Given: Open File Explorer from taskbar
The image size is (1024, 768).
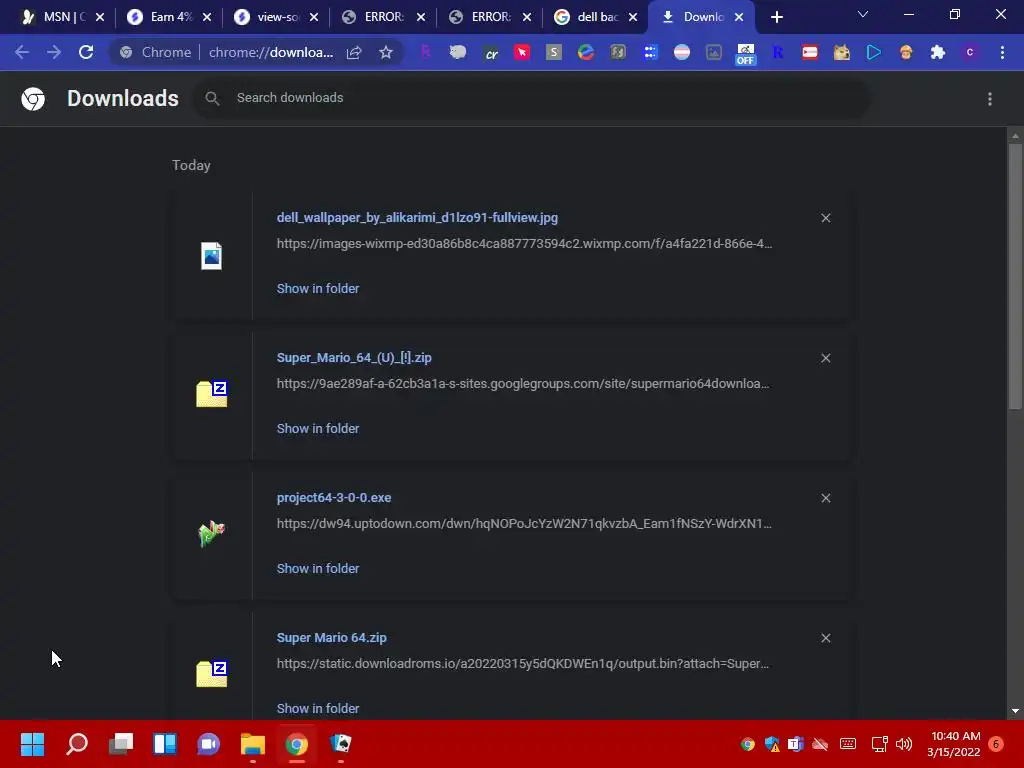Looking at the screenshot, I should pyautogui.click(x=253, y=744).
